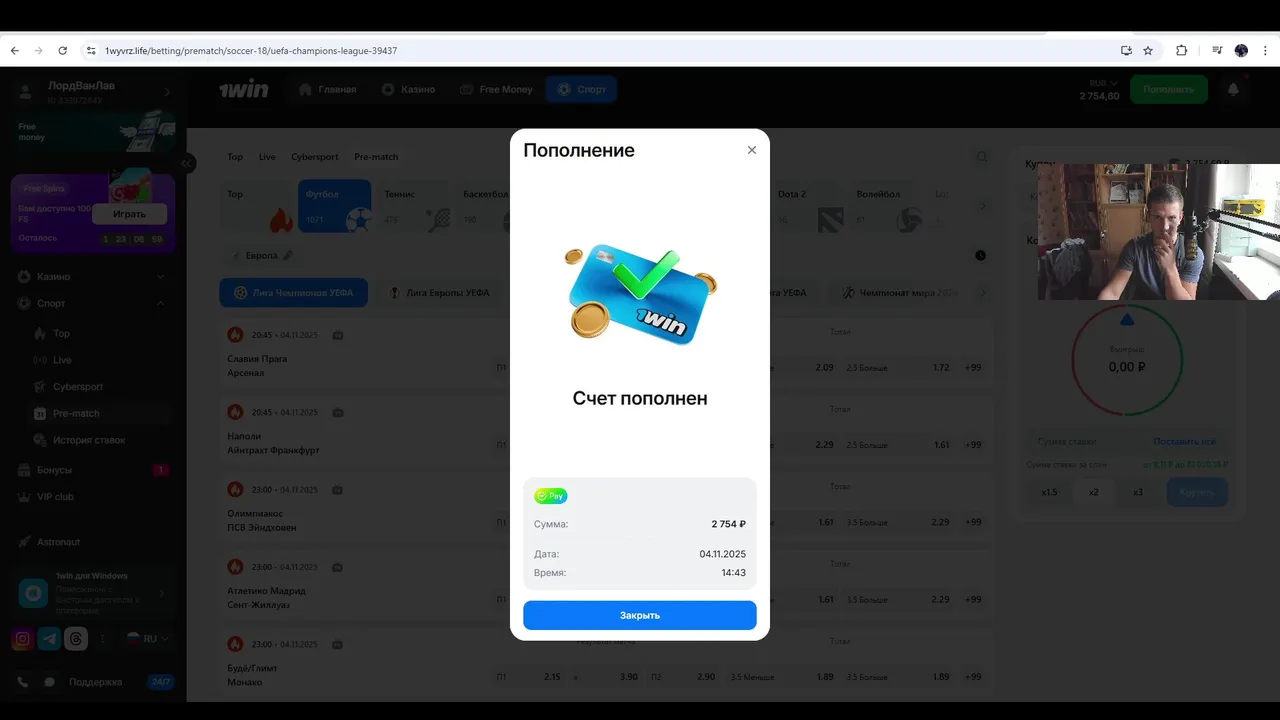
Task: Open browser extensions puzzle icon
Action: click(1181, 50)
